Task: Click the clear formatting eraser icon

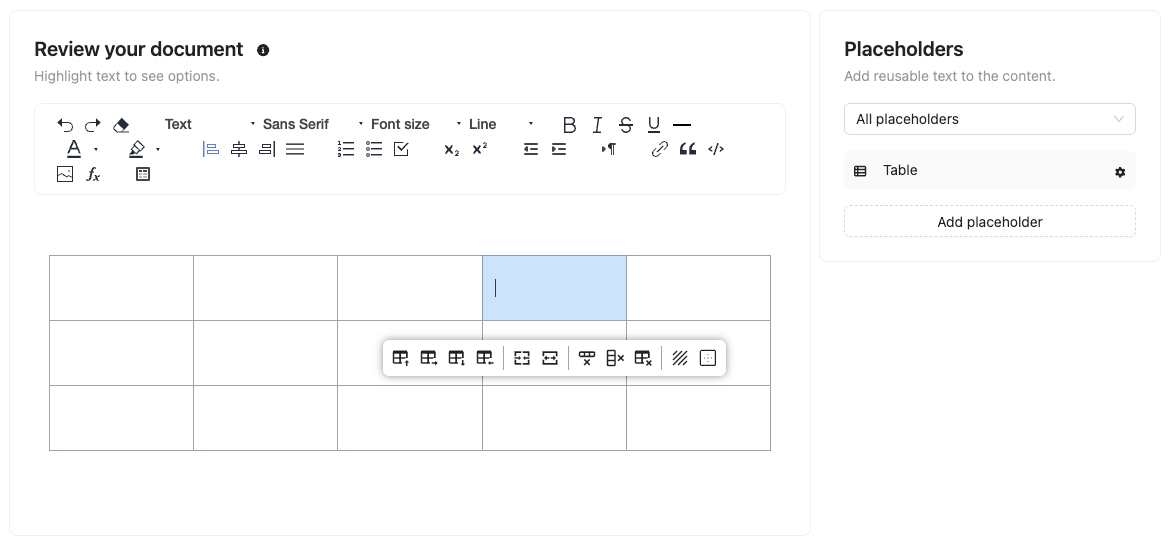Action: pos(121,125)
